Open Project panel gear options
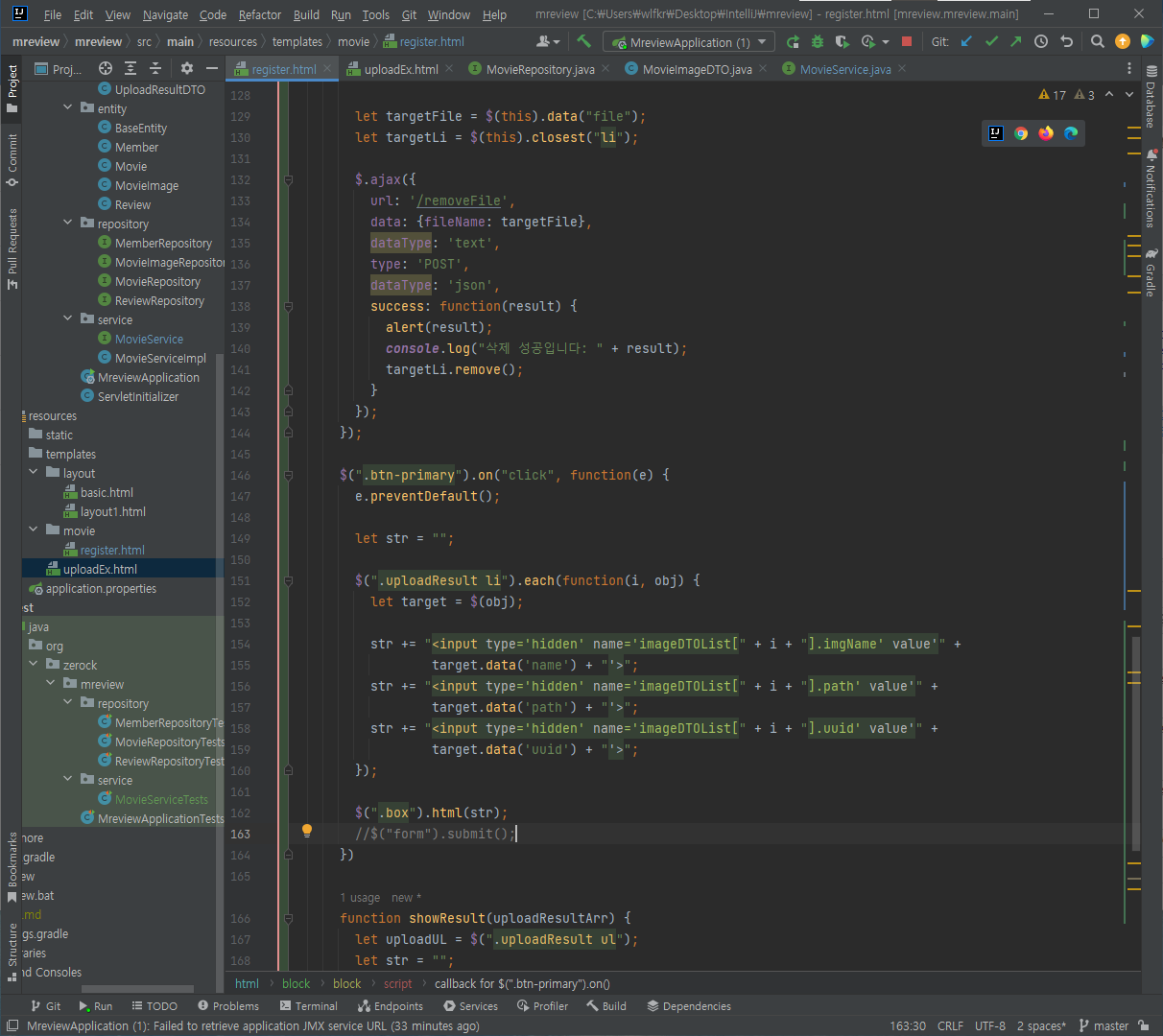This screenshot has width=1163, height=1036. click(187, 68)
